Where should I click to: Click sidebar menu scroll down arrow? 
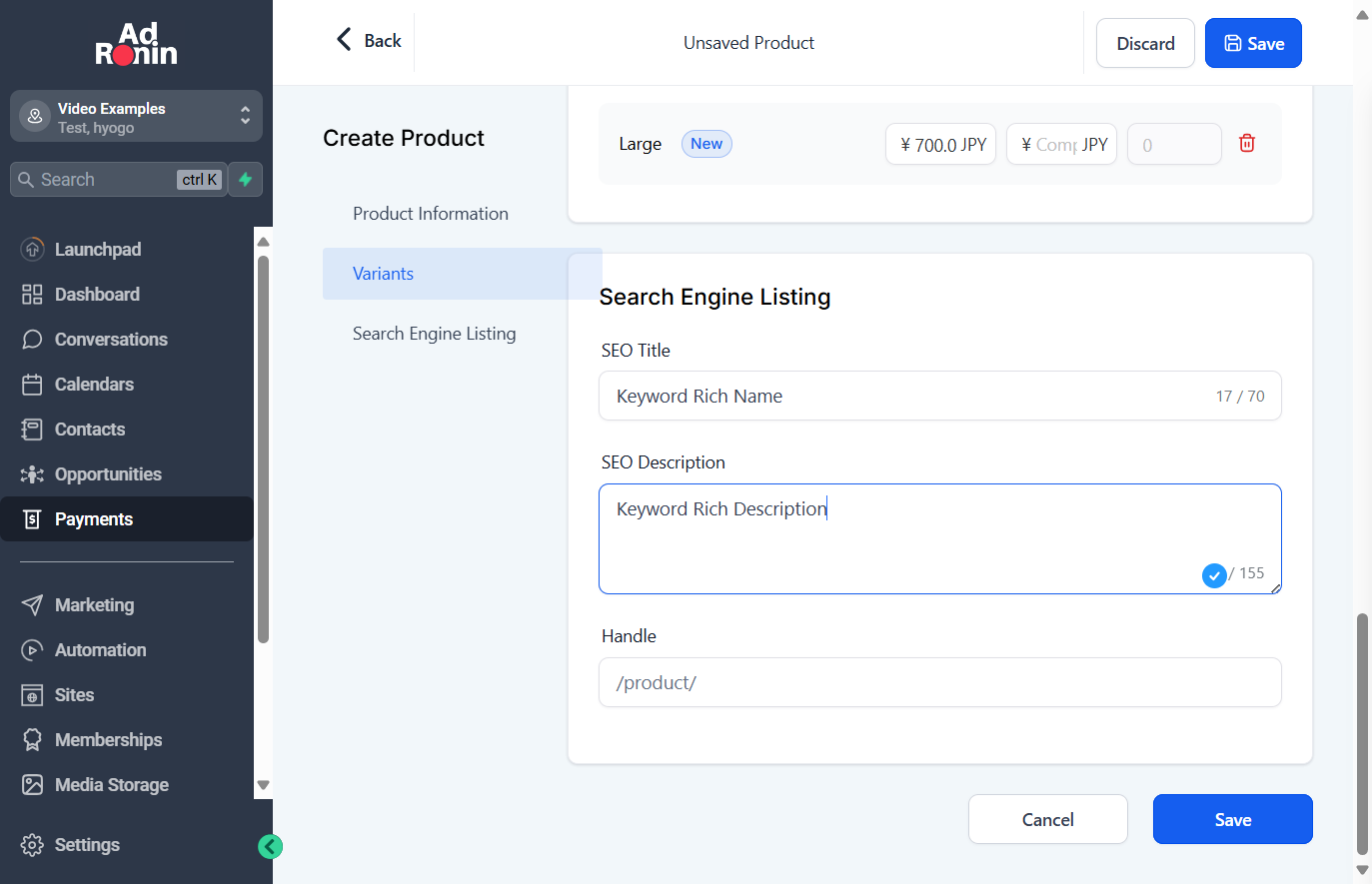tap(264, 785)
